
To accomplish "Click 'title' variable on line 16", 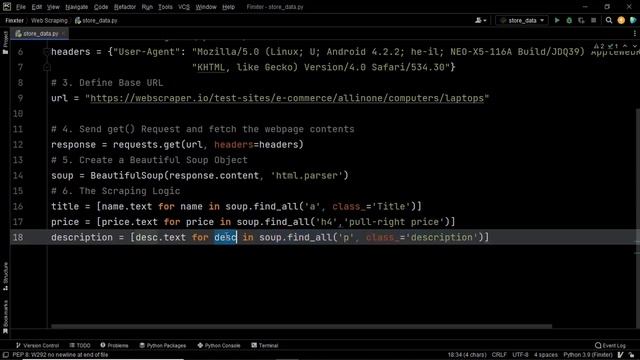I will [x=65, y=207].
